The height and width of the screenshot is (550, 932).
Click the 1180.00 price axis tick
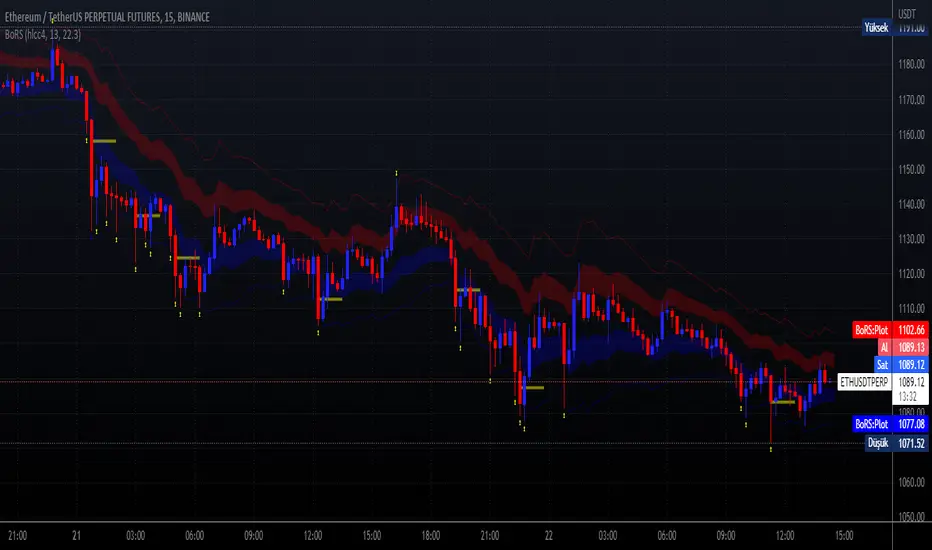point(911,64)
